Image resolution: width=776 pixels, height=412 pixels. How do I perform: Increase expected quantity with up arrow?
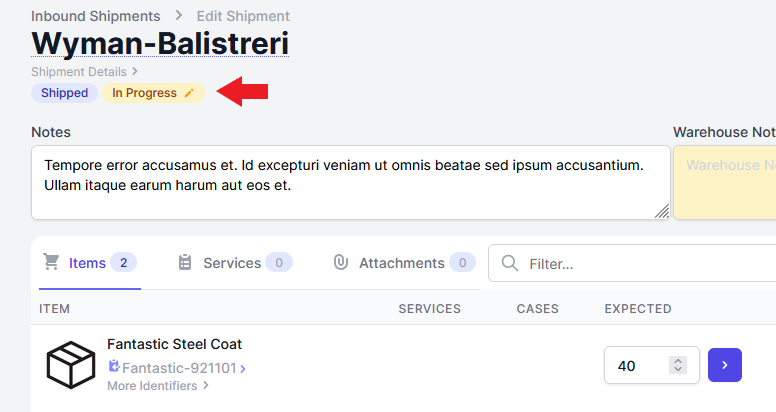point(678,361)
